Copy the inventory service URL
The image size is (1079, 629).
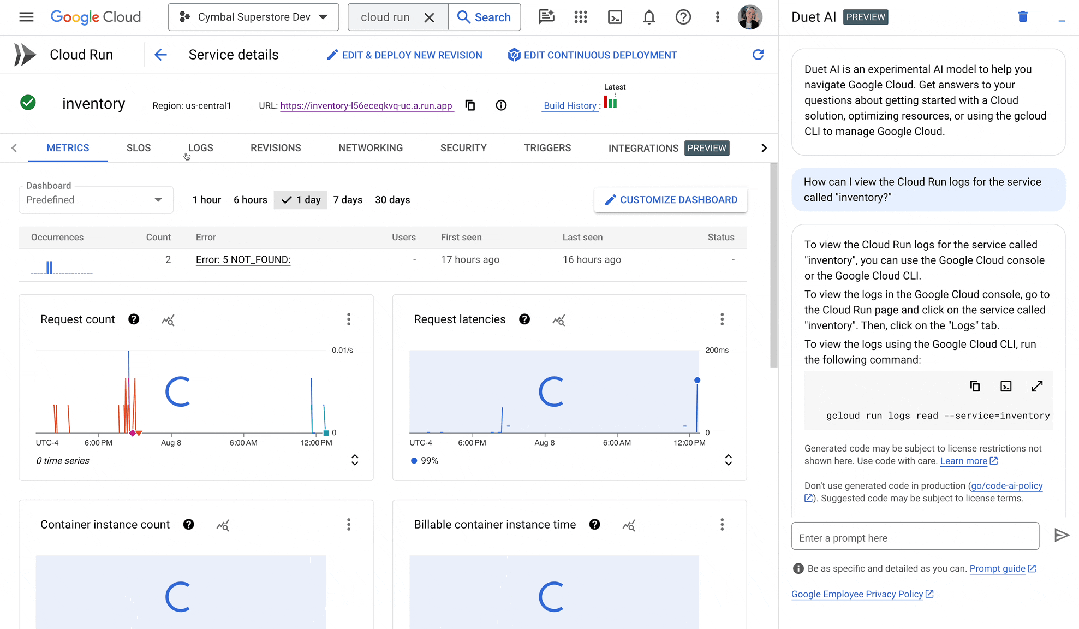coord(470,105)
